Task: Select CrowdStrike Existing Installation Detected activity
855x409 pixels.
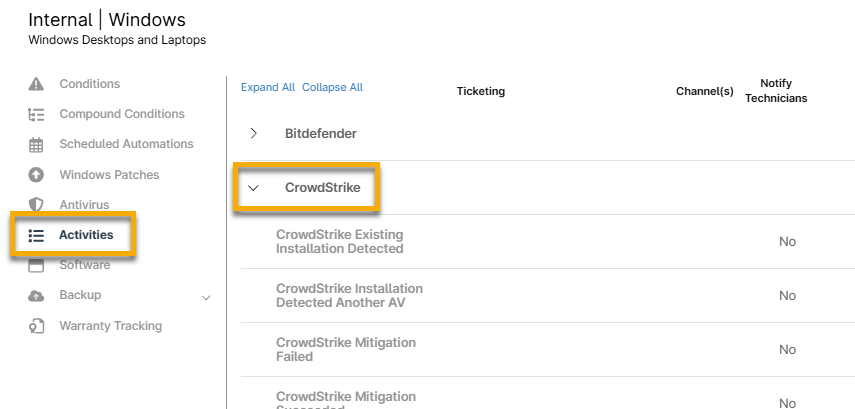Action: (x=339, y=241)
